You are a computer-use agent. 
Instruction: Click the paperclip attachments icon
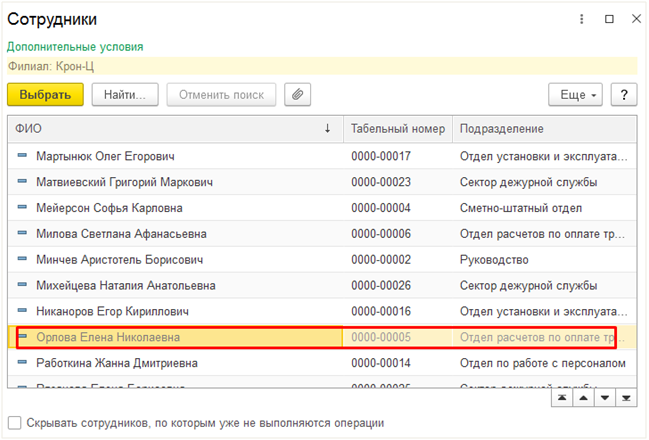tap(297, 95)
